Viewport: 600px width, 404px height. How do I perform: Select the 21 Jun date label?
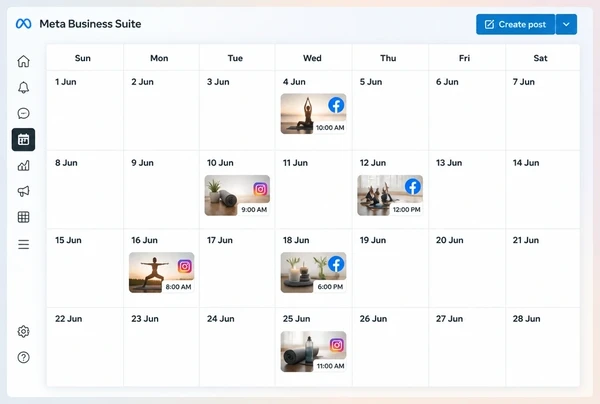(x=526, y=240)
